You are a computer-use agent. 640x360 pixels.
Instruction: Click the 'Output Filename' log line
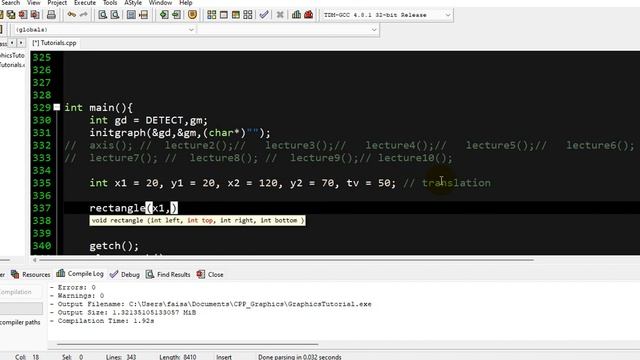point(211,304)
